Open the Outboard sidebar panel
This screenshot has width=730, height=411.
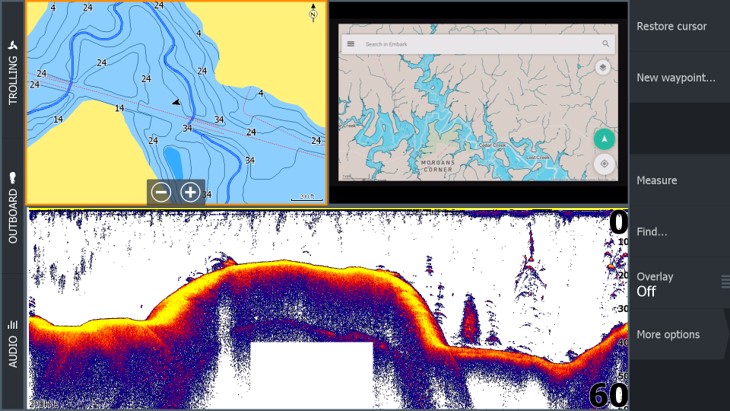coord(13,208)
